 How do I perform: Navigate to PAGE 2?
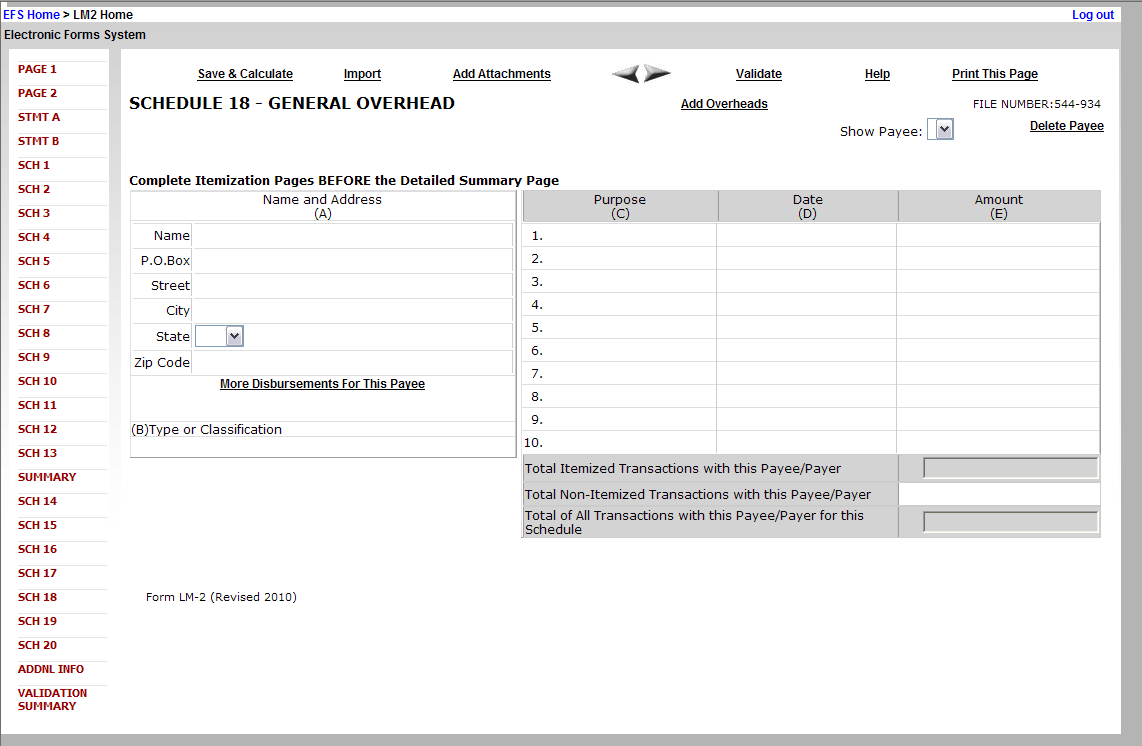click(x=37, y=93)
